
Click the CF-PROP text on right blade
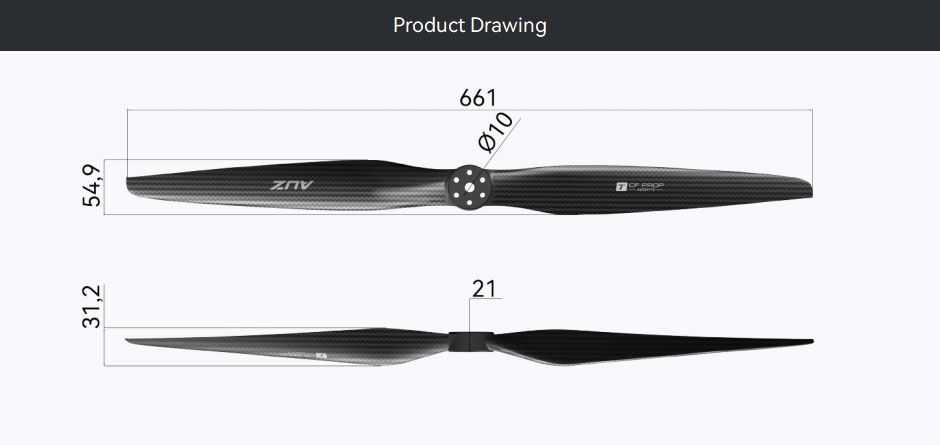[x=646, y=185]
